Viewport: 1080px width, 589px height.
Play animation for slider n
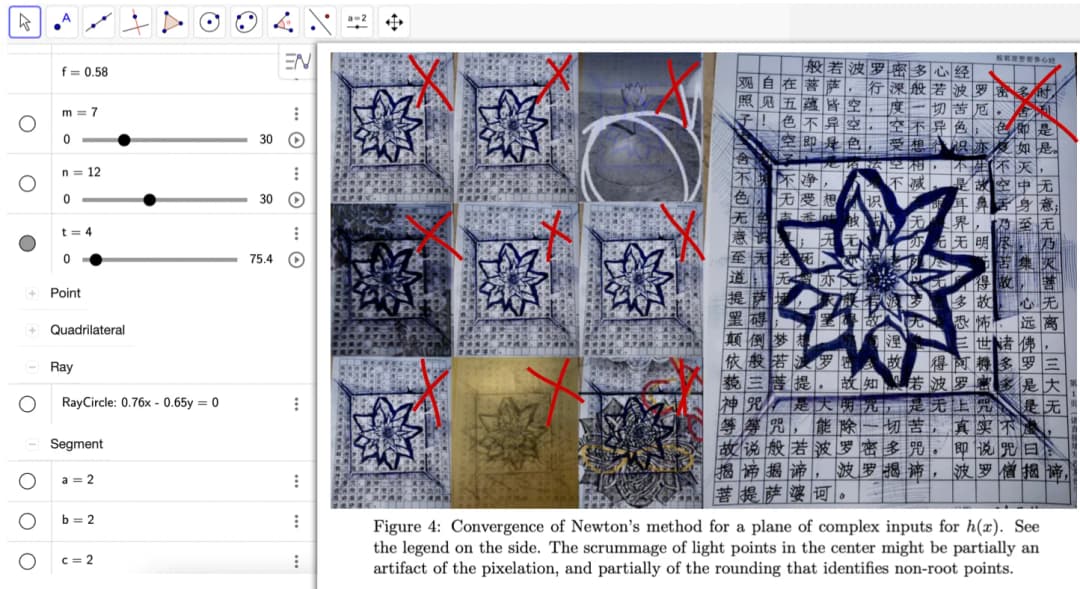296,200
